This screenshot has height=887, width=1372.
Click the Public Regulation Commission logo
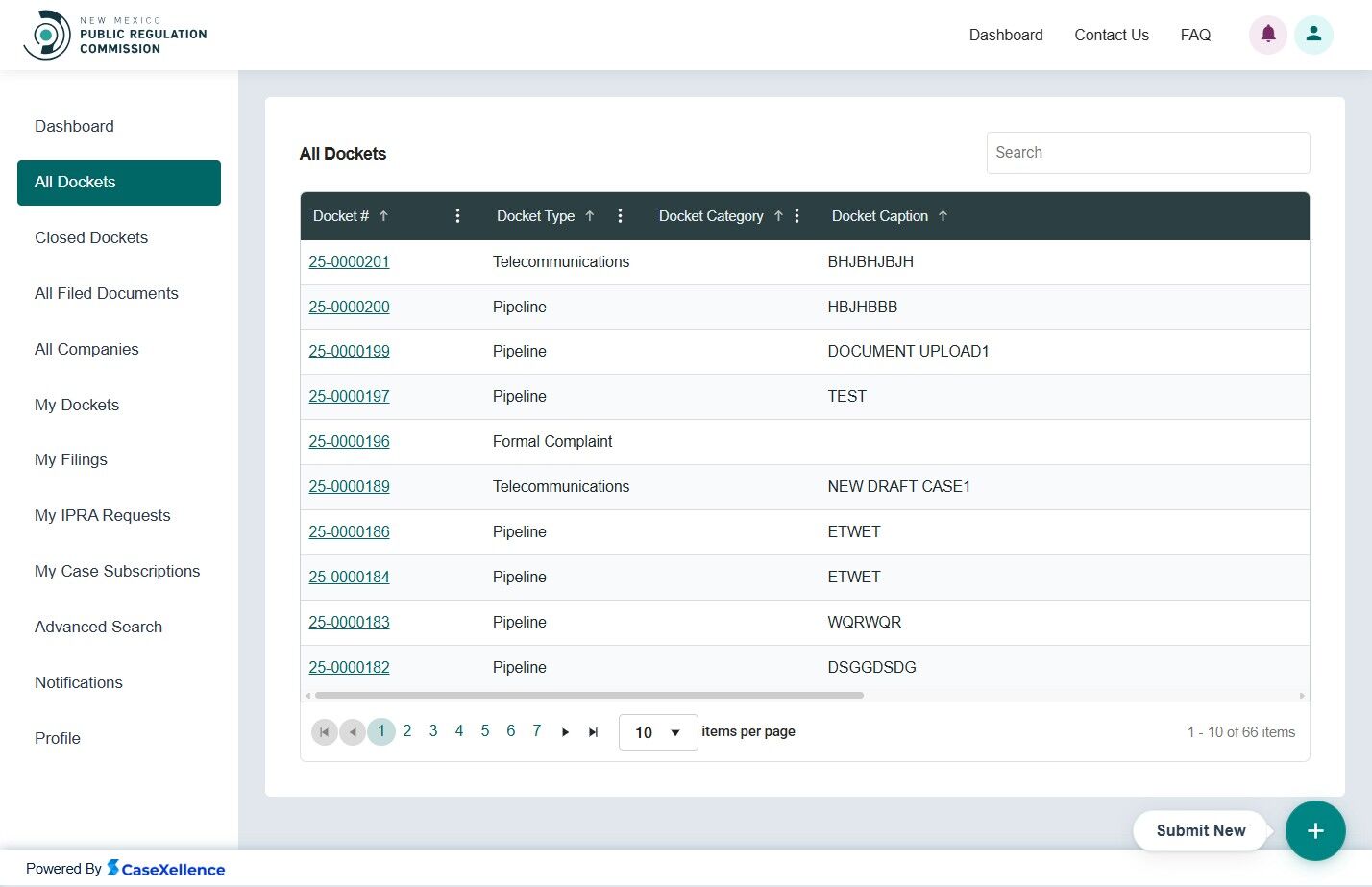(115, 36)
